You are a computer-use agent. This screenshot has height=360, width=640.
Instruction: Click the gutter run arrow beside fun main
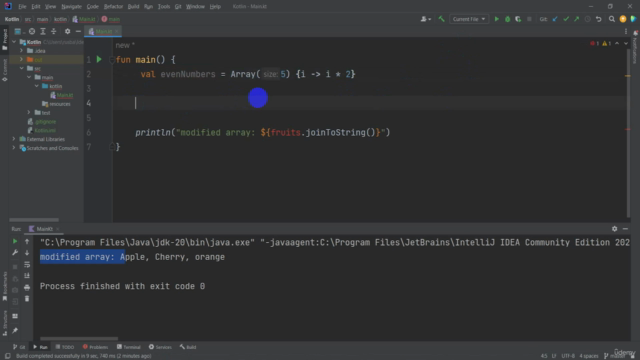coord(99,60)
